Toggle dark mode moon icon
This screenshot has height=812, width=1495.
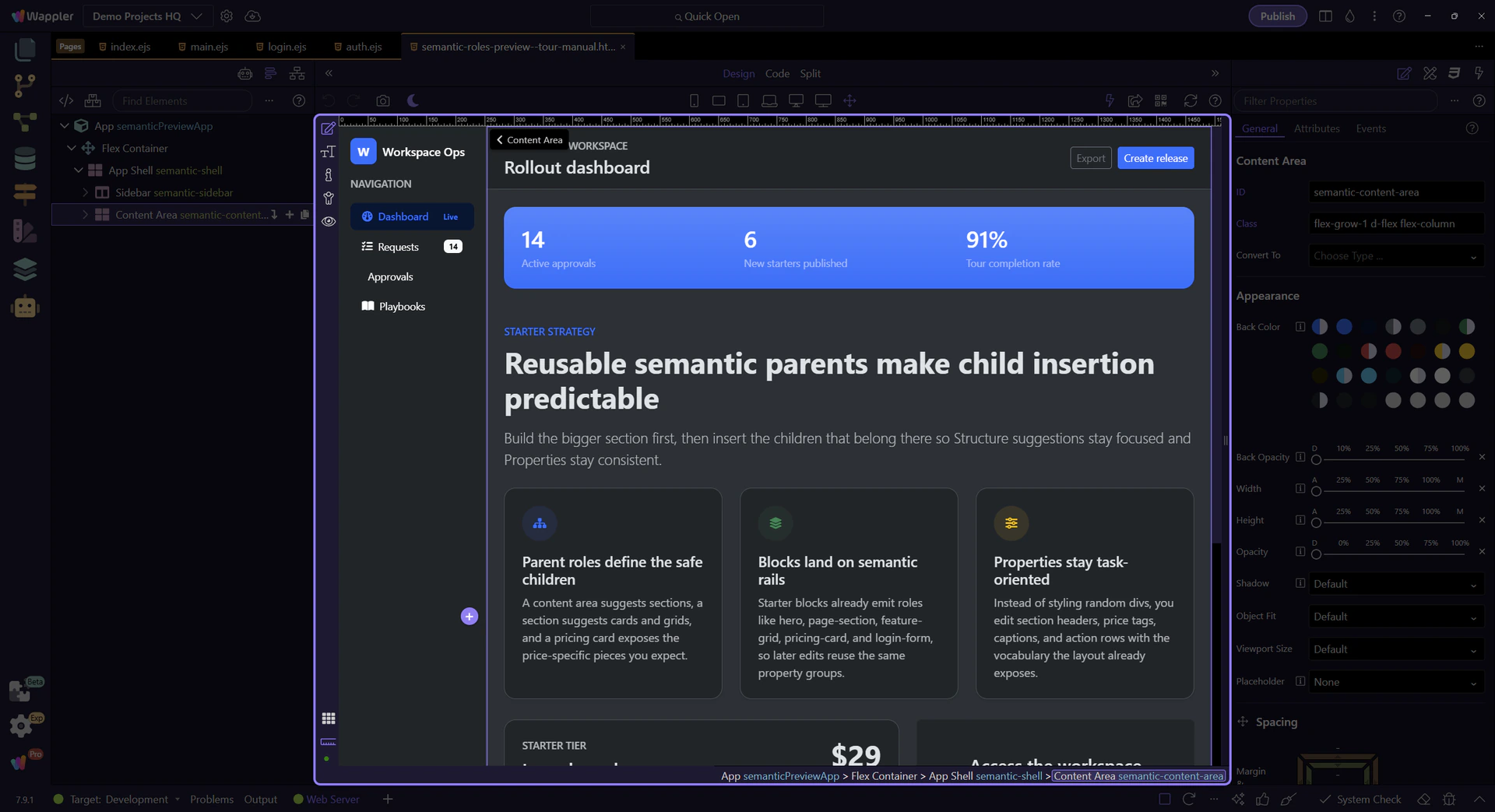(x=413, y=100)
